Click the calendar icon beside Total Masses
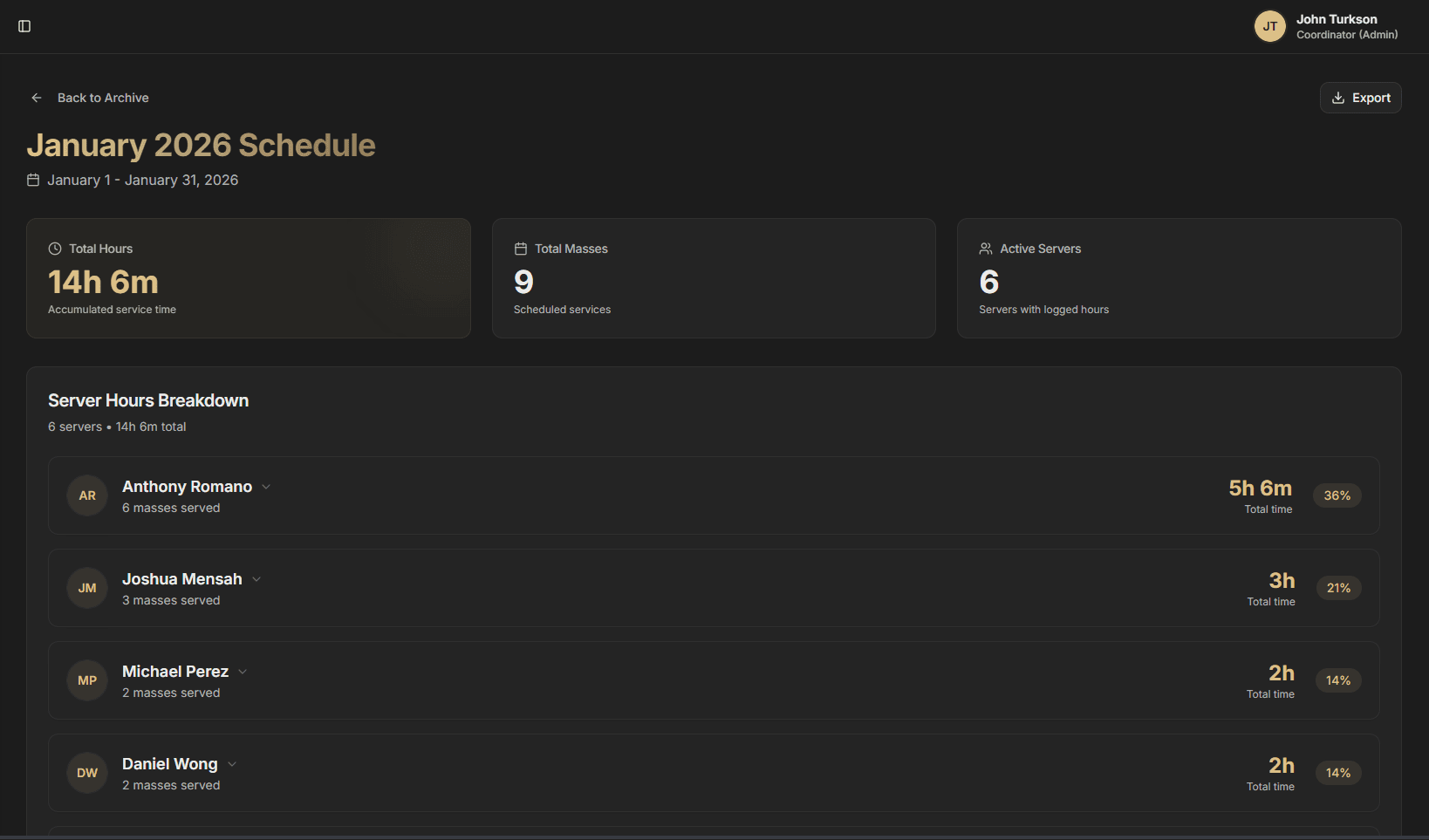1429x840 pixels. point(521,249)
